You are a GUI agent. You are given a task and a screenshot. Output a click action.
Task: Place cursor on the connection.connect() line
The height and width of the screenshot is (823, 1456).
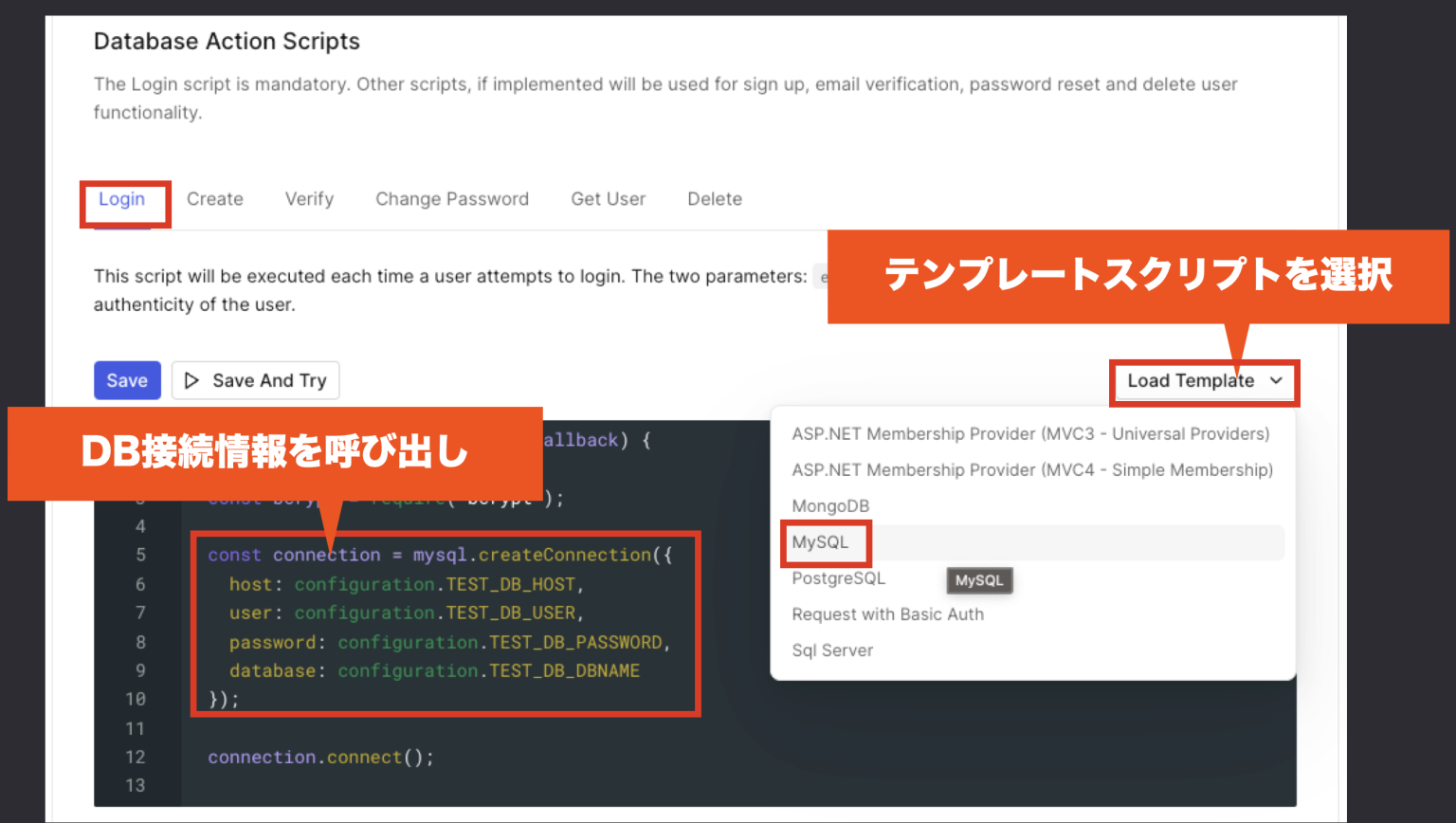[320, 757]
